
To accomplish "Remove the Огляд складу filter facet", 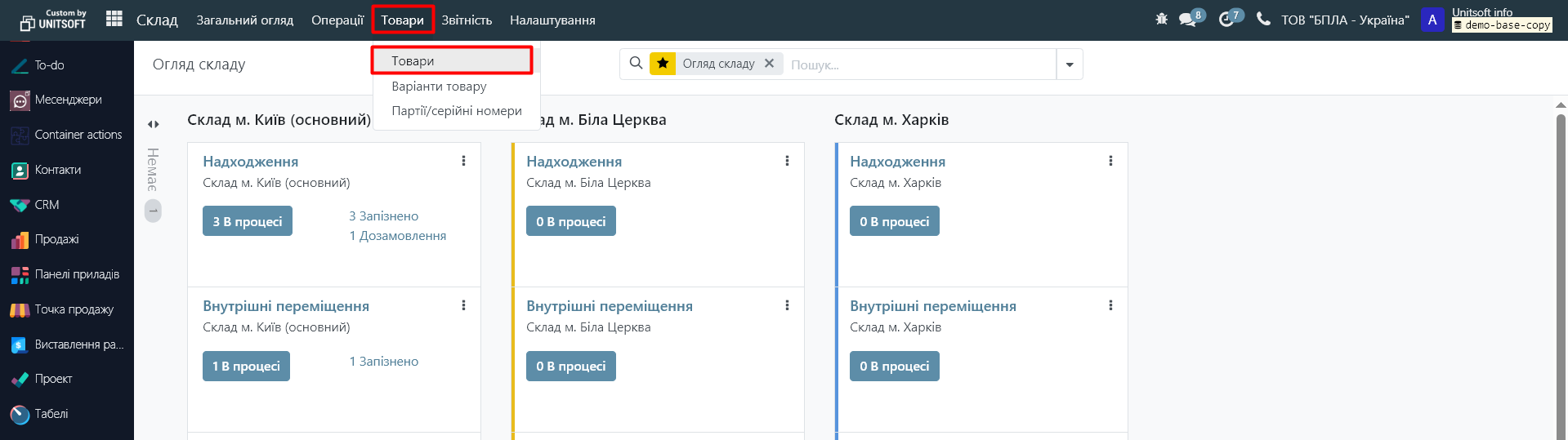I will pyautogui.click(x=769, y=63).
